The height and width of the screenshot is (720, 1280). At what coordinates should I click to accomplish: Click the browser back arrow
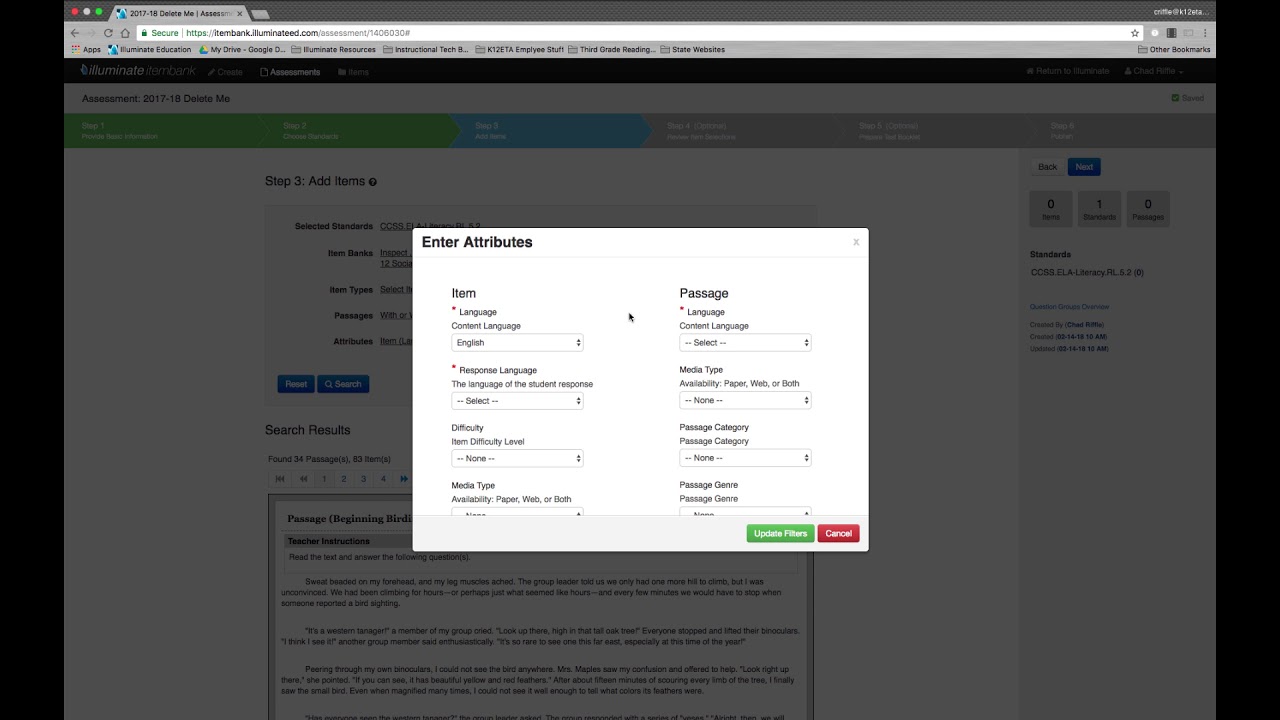(75, 33)
